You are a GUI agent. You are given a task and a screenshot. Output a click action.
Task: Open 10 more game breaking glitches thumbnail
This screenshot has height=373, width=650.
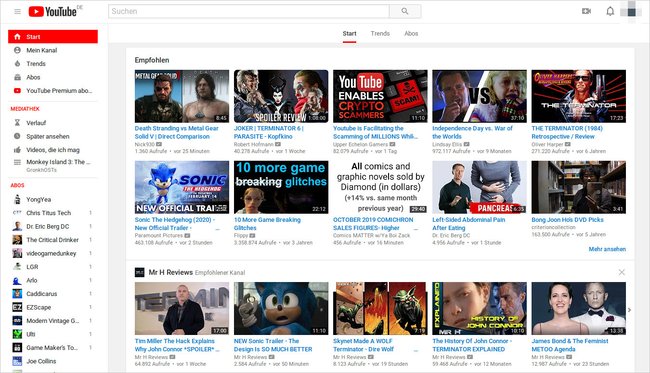(281, 187)
